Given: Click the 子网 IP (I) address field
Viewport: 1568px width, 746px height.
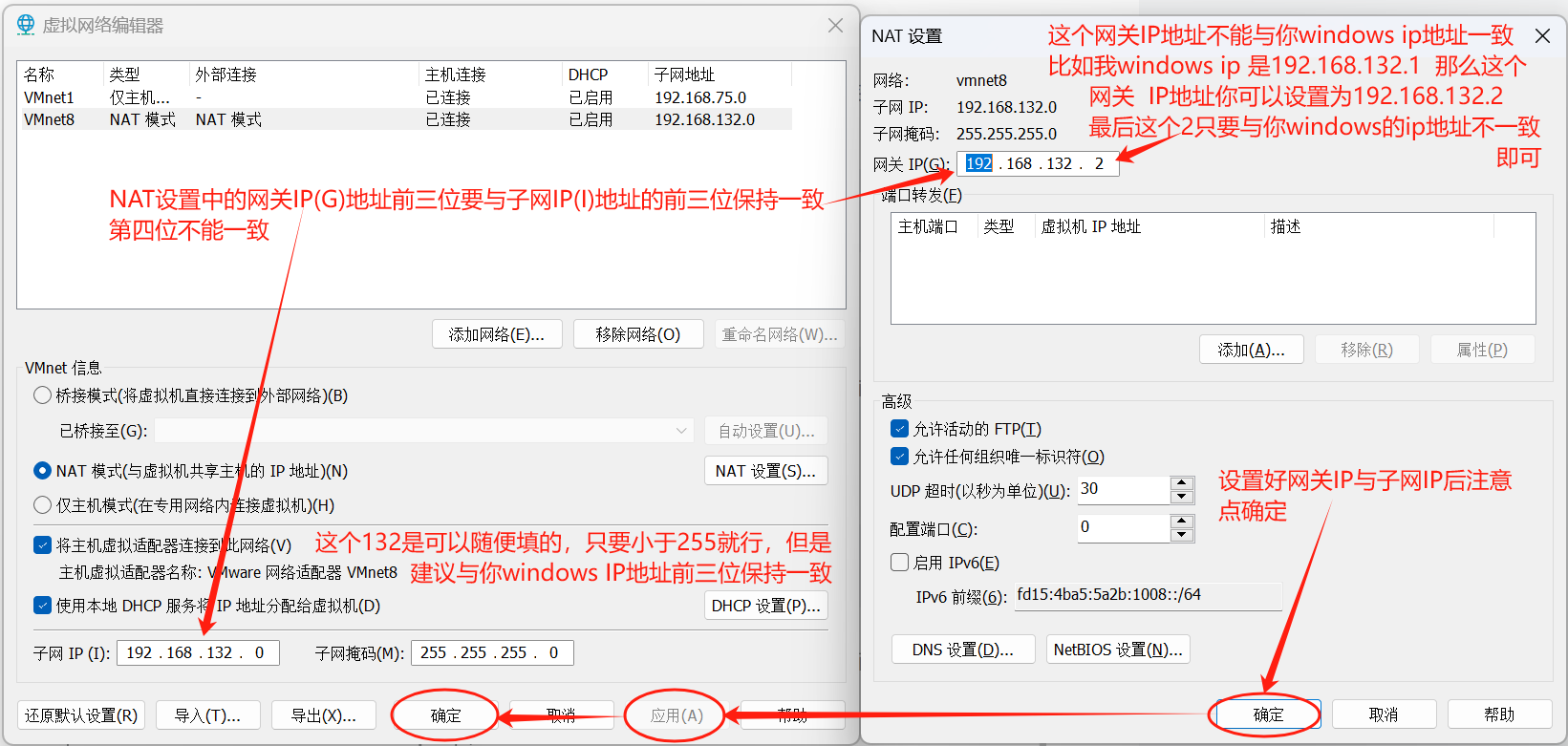Looking at the screenshot, I should click(x=198, y=652).
